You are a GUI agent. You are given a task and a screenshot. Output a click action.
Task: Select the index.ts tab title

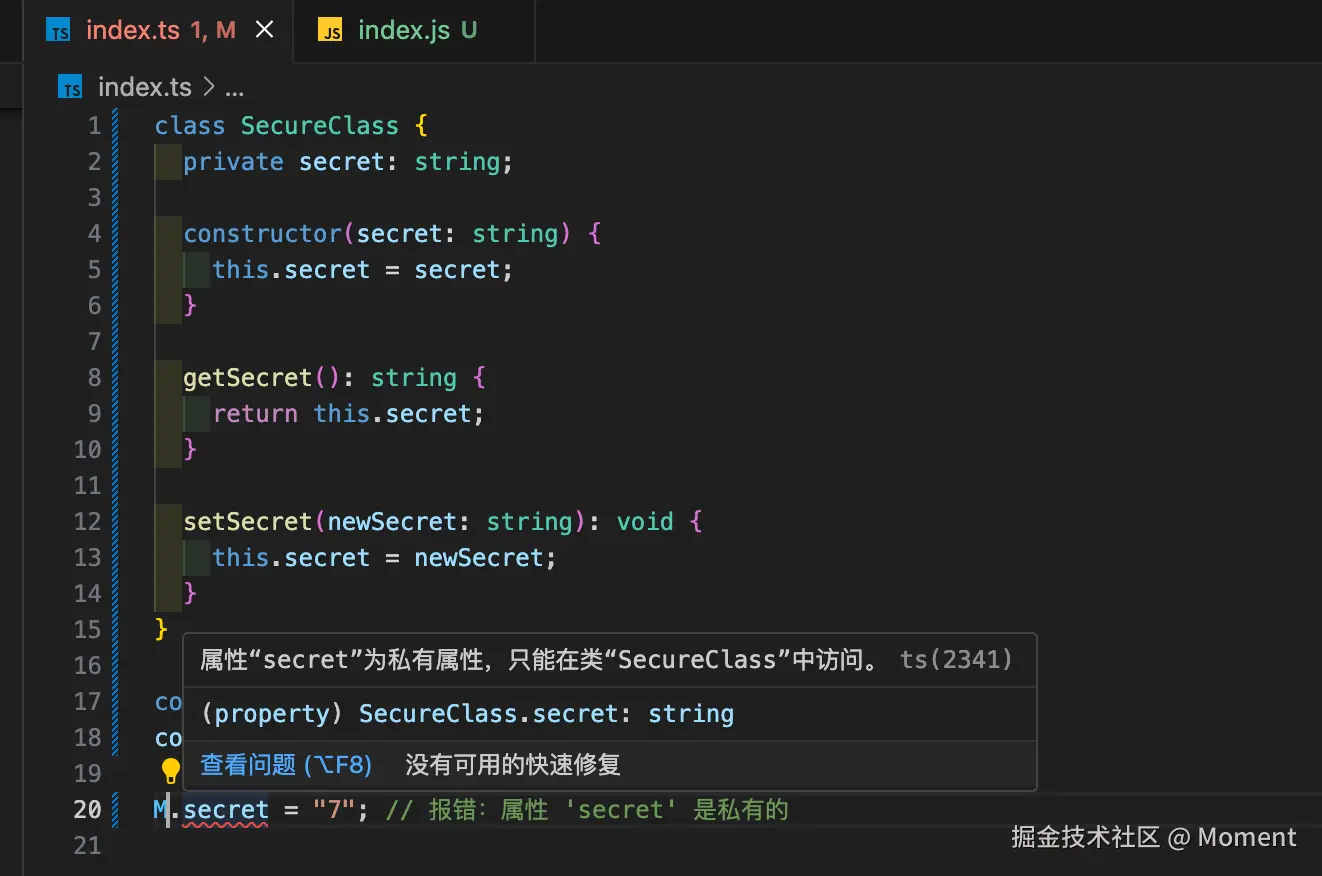pos(133,30)
